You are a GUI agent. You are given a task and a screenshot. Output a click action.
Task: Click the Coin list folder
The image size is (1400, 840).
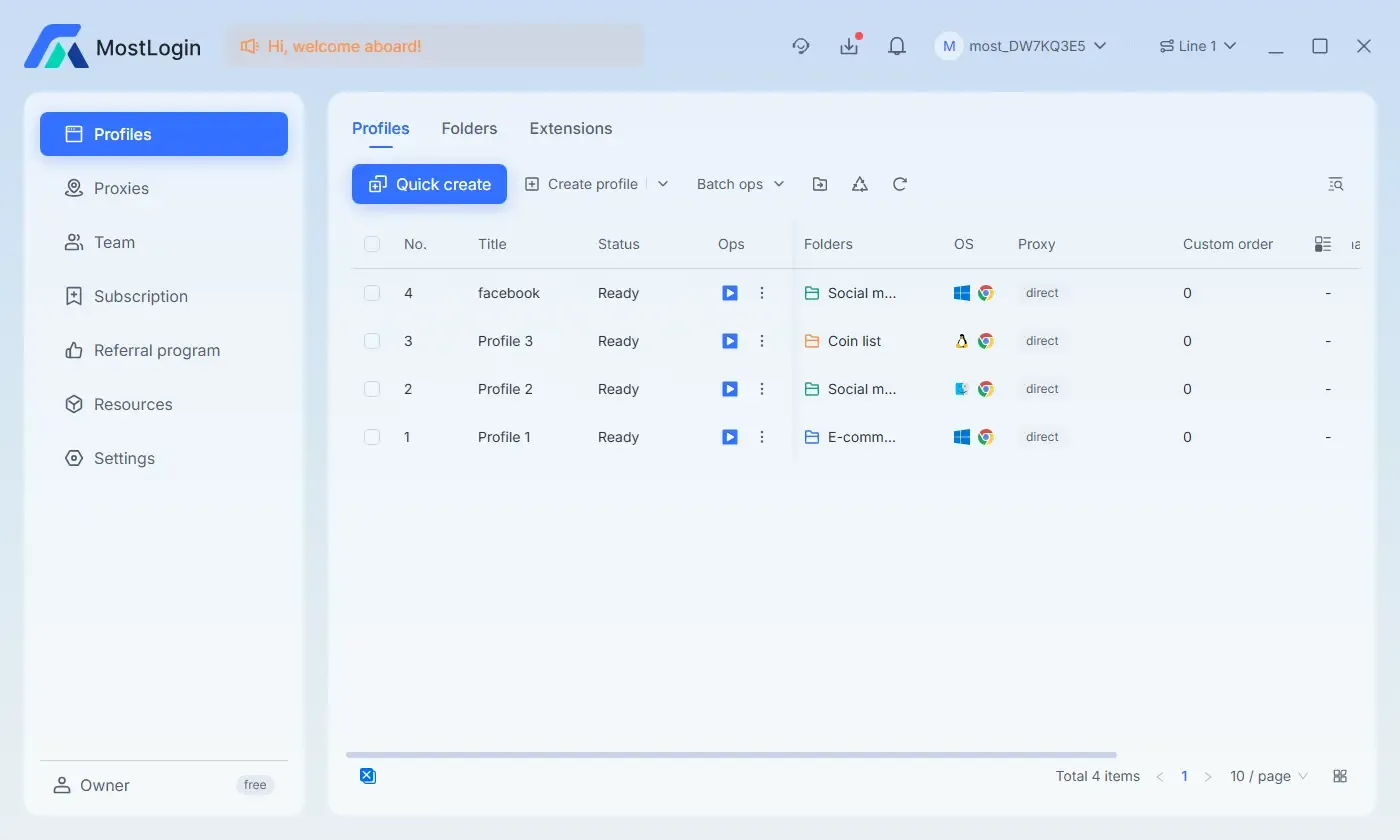pyautogui.click(x=843, y=341)
